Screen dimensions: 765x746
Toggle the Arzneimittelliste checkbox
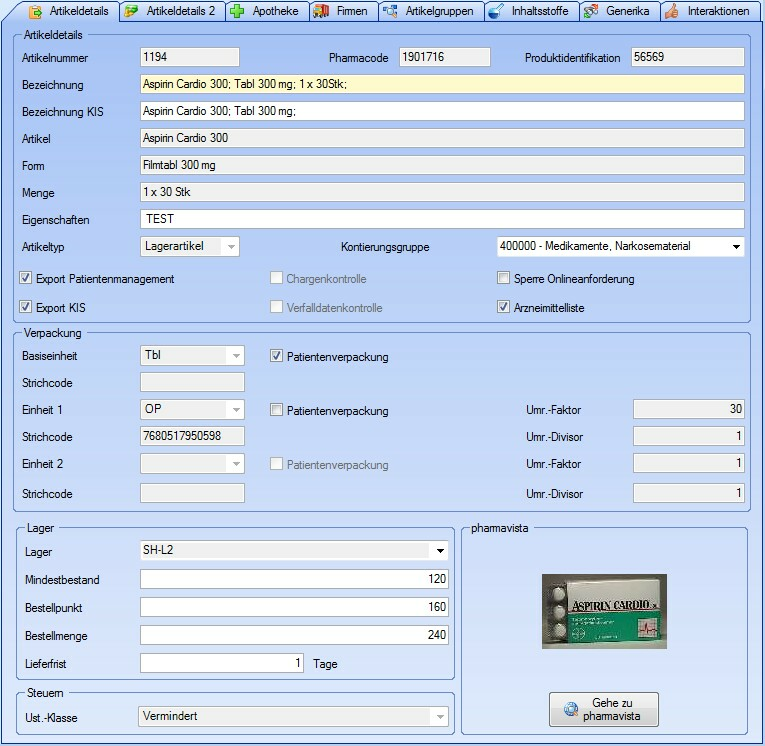(504, 308)
